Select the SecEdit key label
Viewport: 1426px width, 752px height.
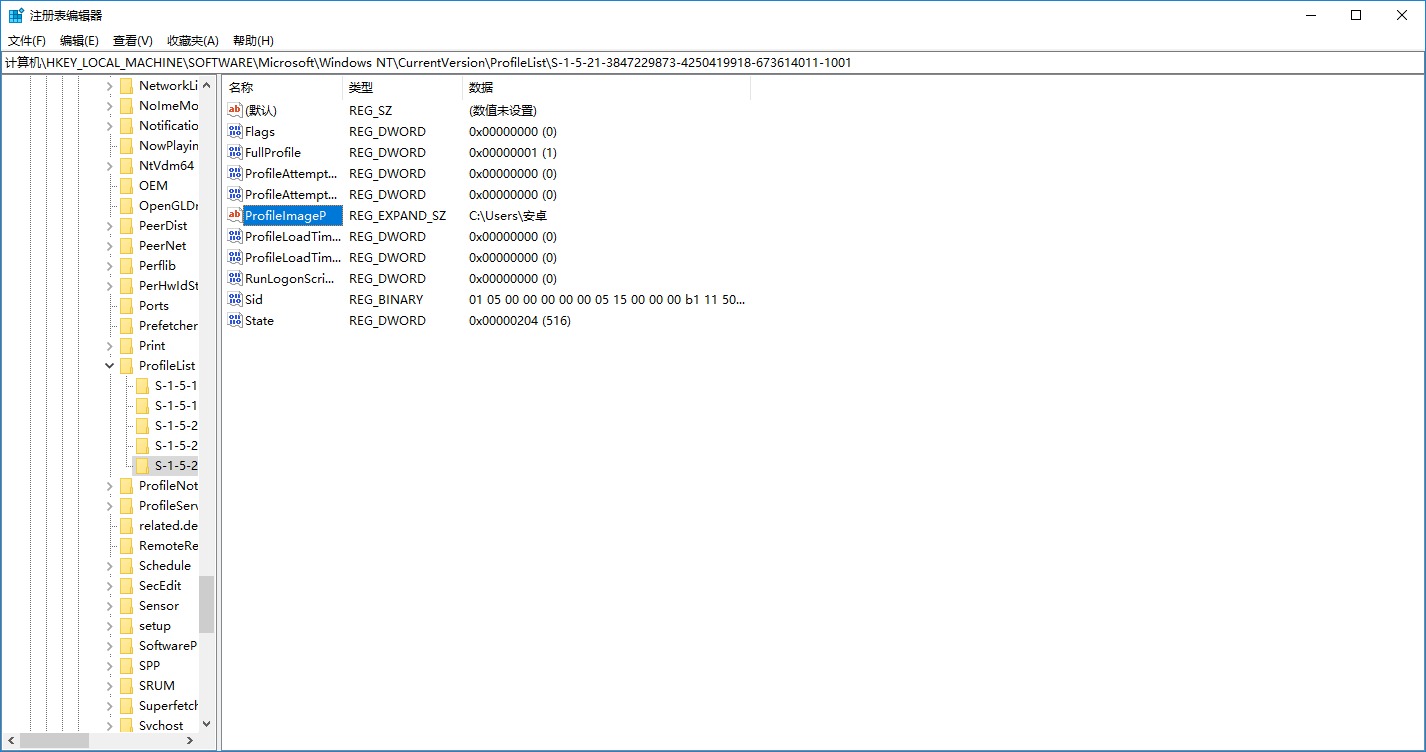point(160,585)
